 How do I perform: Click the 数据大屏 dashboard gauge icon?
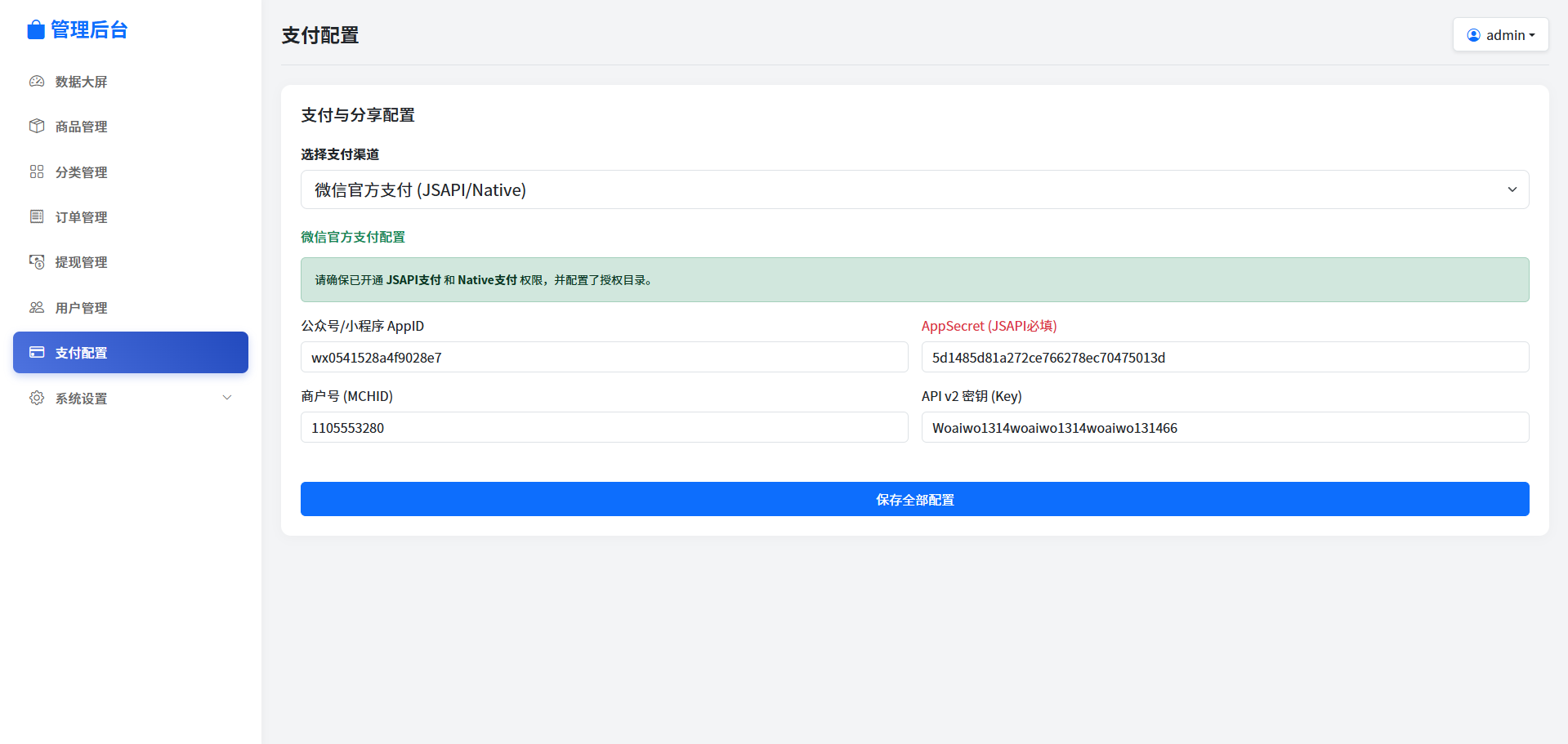coord(37,82)
